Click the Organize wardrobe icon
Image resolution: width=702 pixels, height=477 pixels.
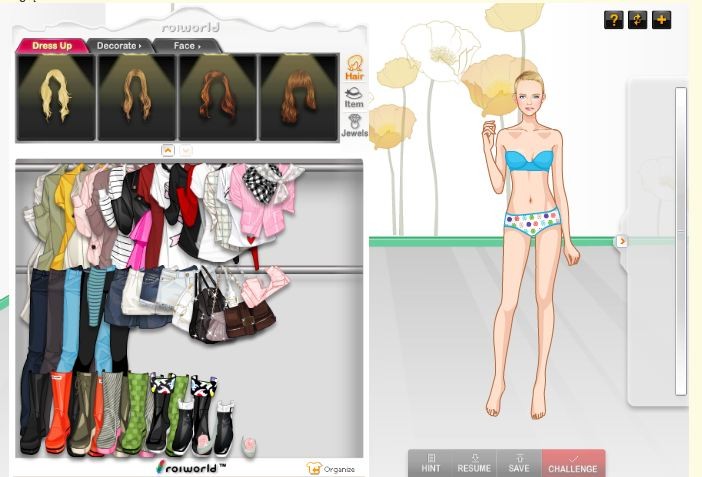(331, 468)
